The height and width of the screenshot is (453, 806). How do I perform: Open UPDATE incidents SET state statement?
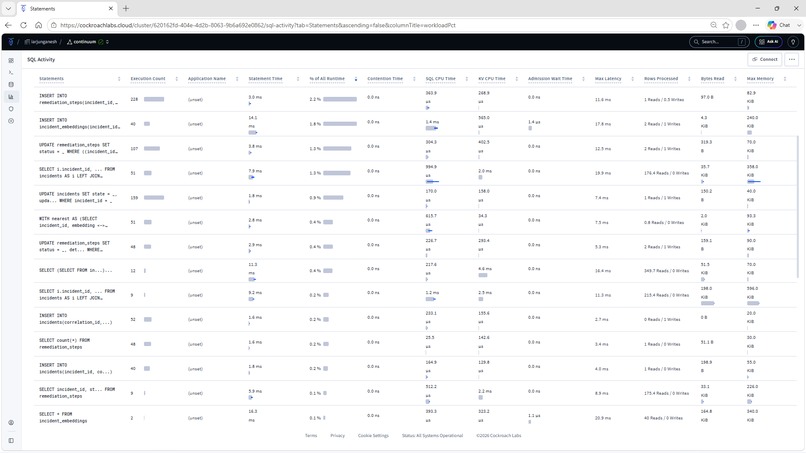pyautogui.click(x=78, y=197)
